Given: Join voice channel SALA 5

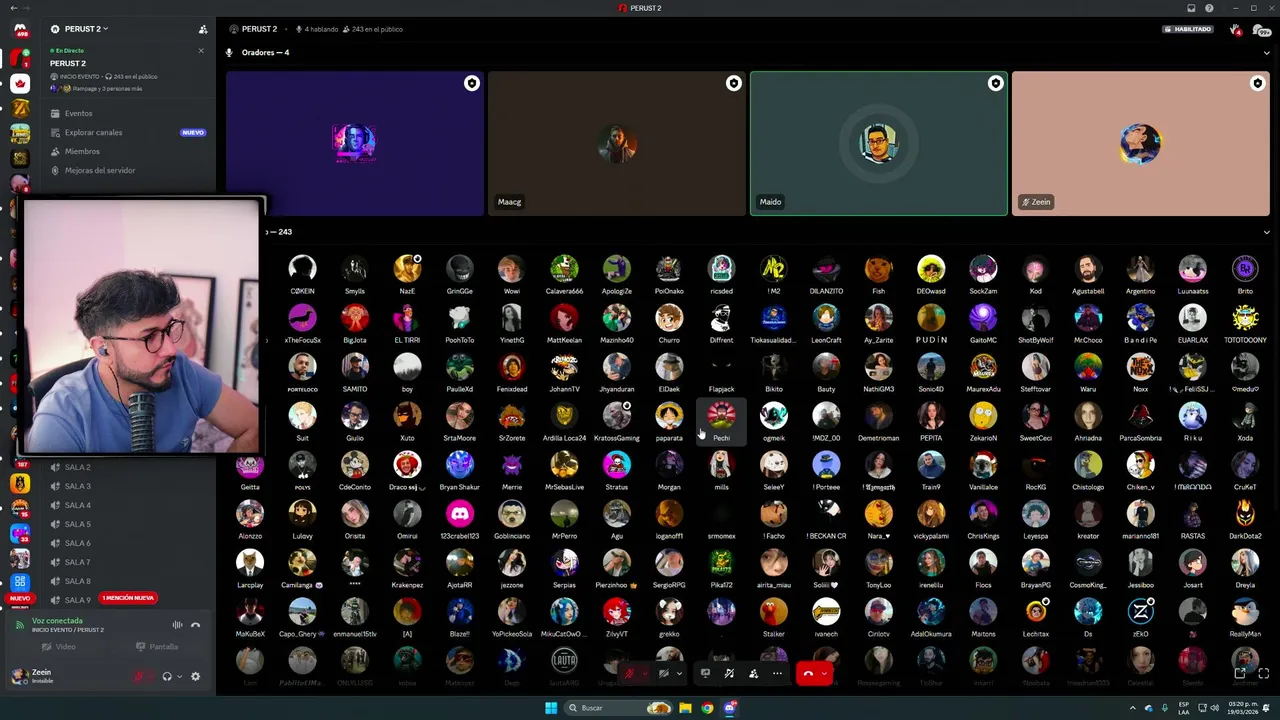Looking at the screenshot, I should click(x=77, y=524).
